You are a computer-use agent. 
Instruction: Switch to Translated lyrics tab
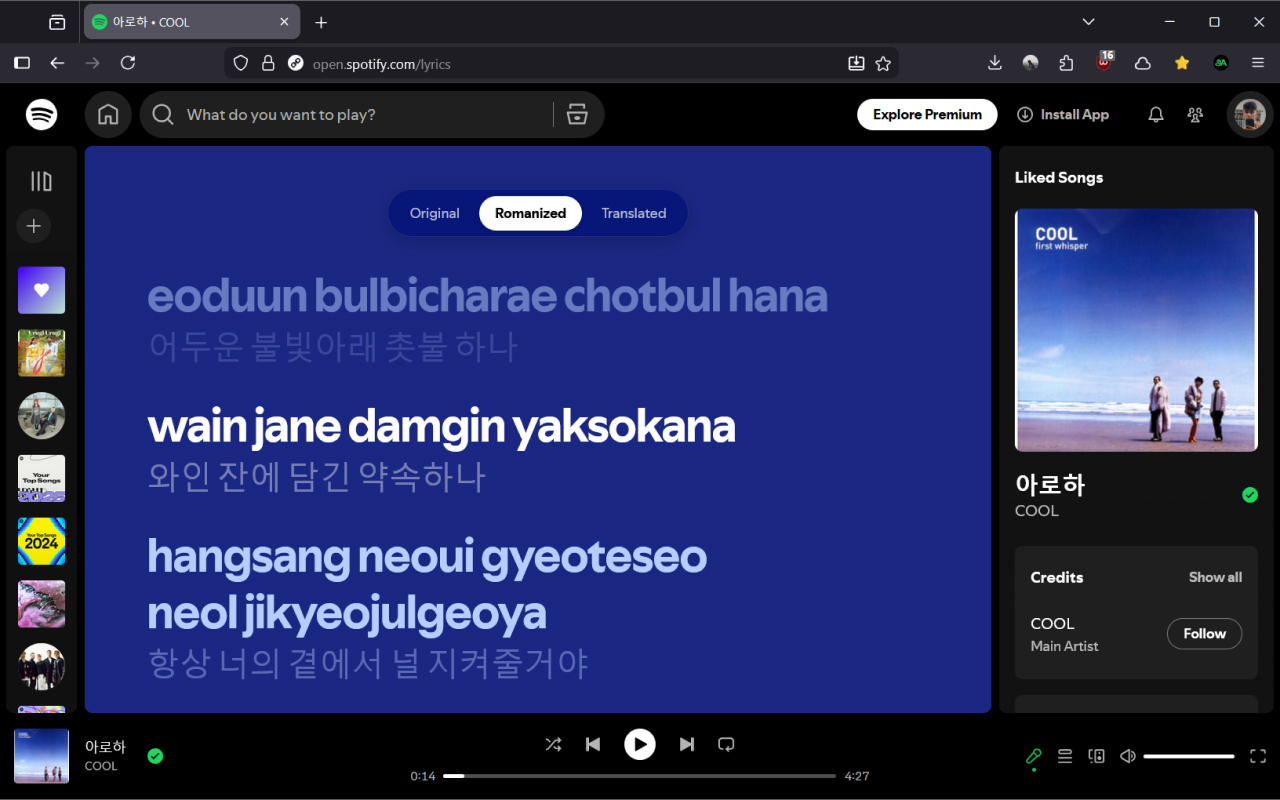point(634,213)
